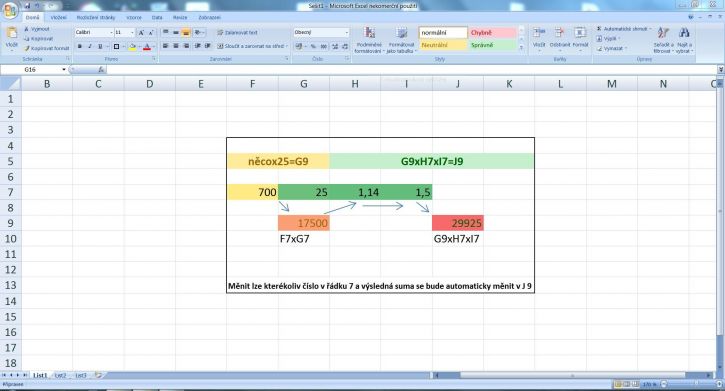Click the yellow fill color button
The width and height of the screenshot is (725, 391).
click(132, 46)
